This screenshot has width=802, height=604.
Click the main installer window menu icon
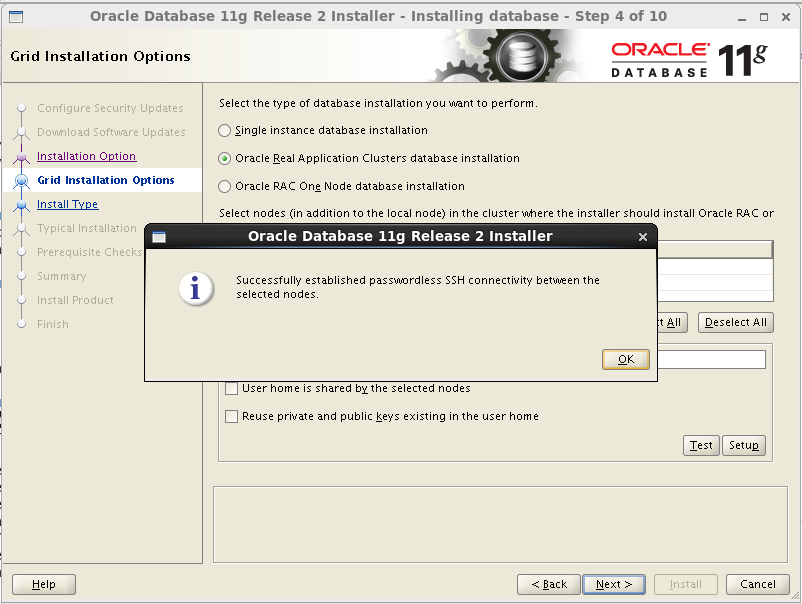point(16,17)
